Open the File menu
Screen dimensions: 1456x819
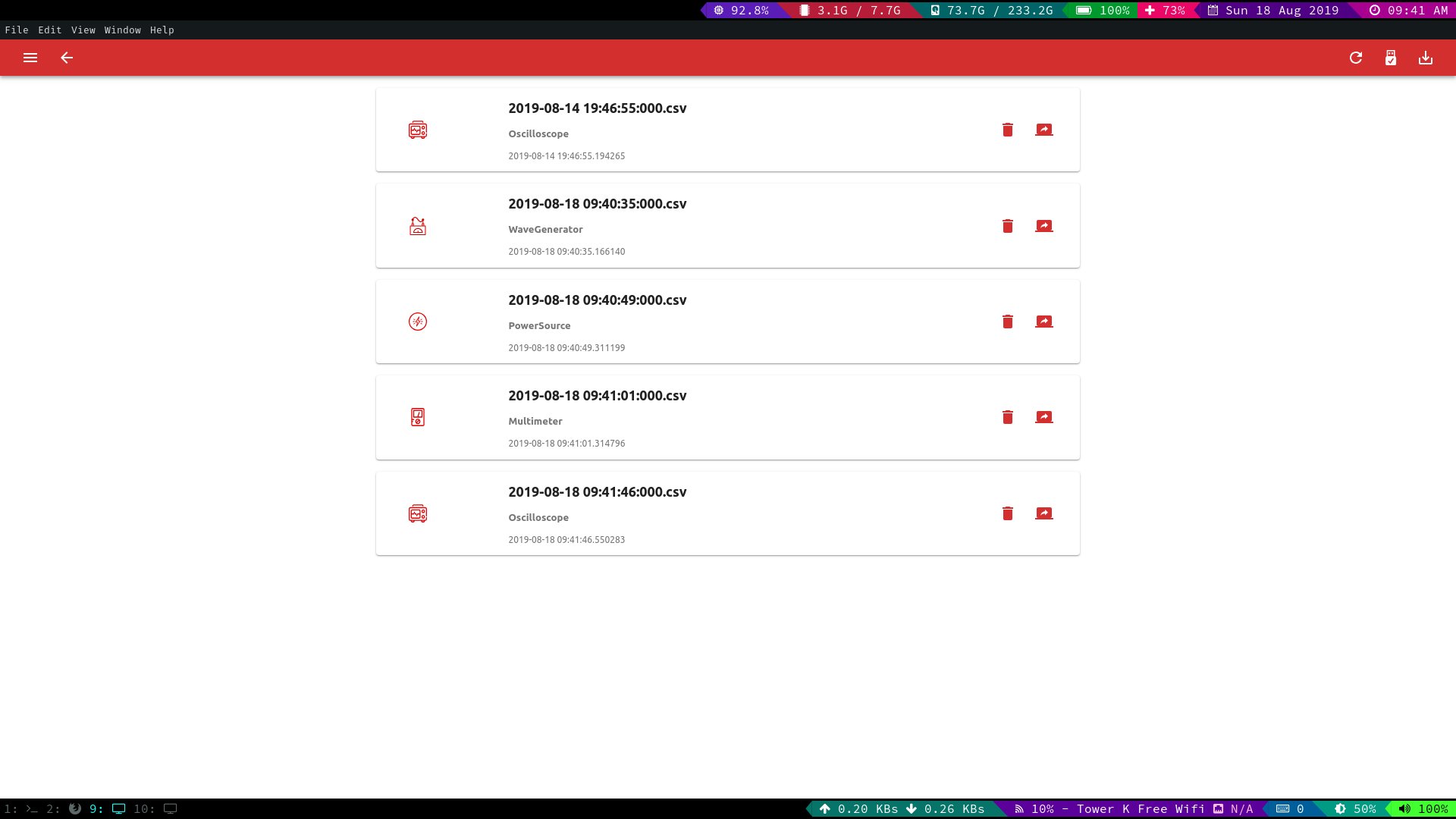pyautogui.click(x=17, y=30)
